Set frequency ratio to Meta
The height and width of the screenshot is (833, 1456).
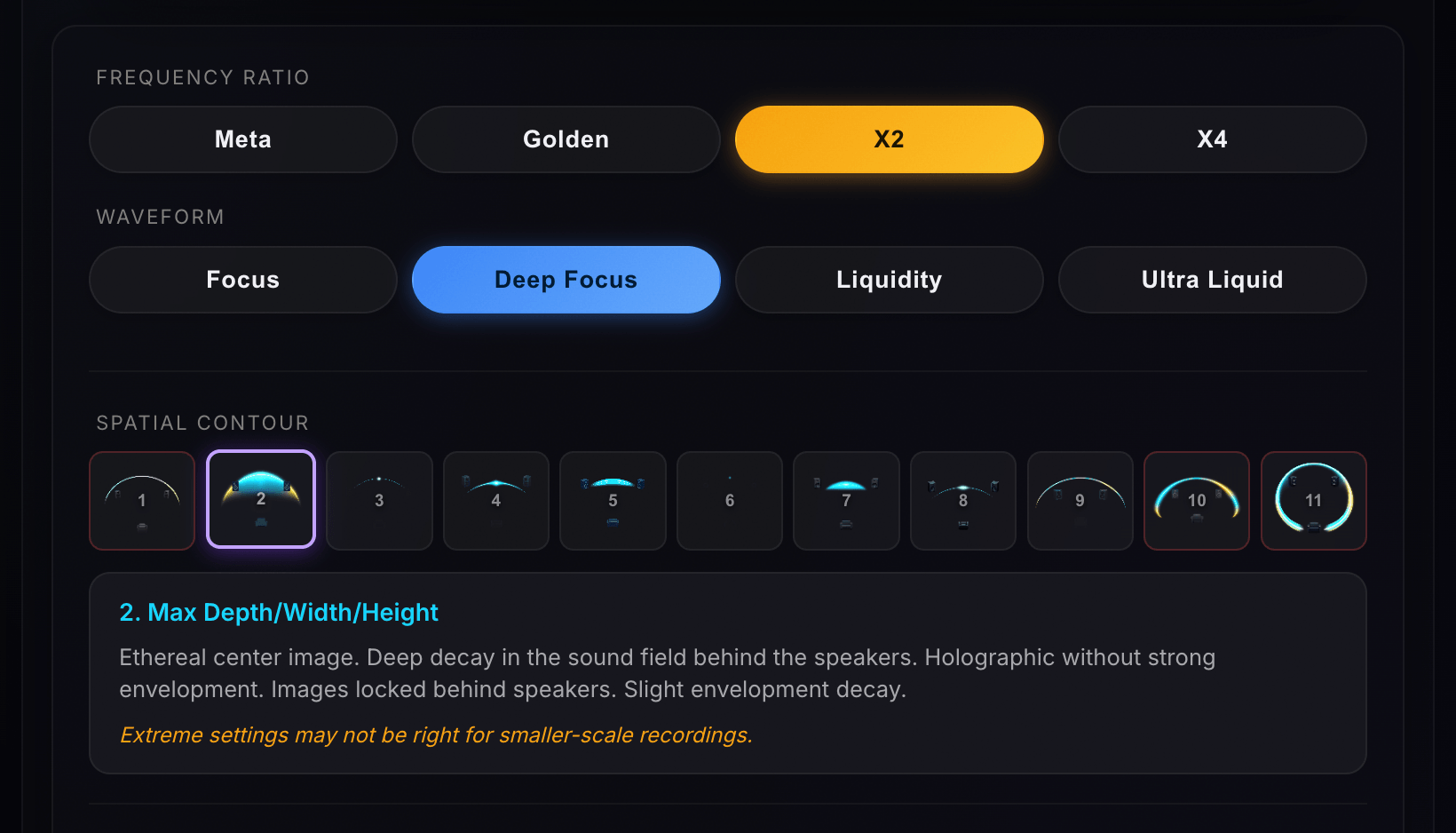243,139
